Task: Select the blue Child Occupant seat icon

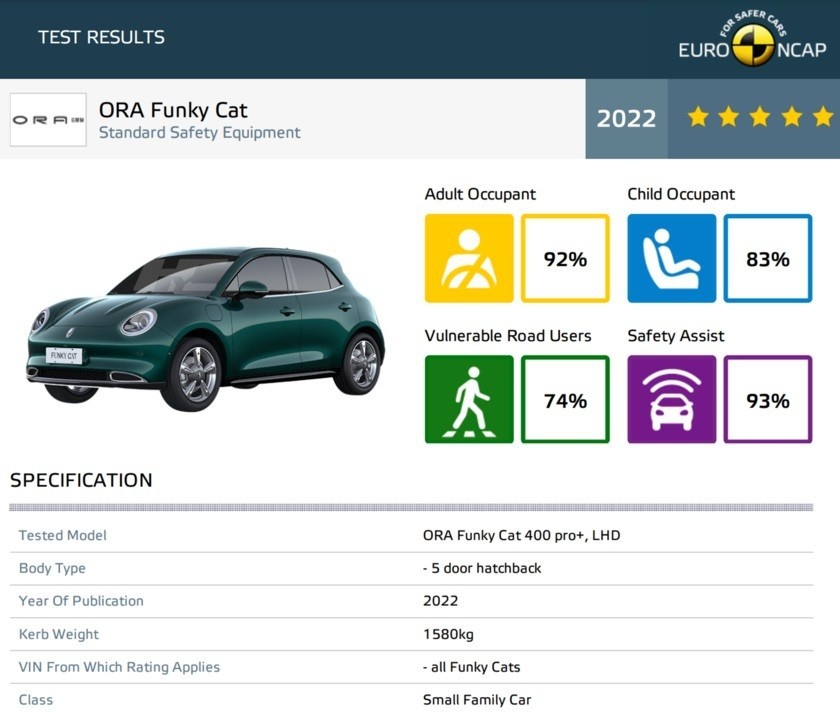Action: [671, 258]
